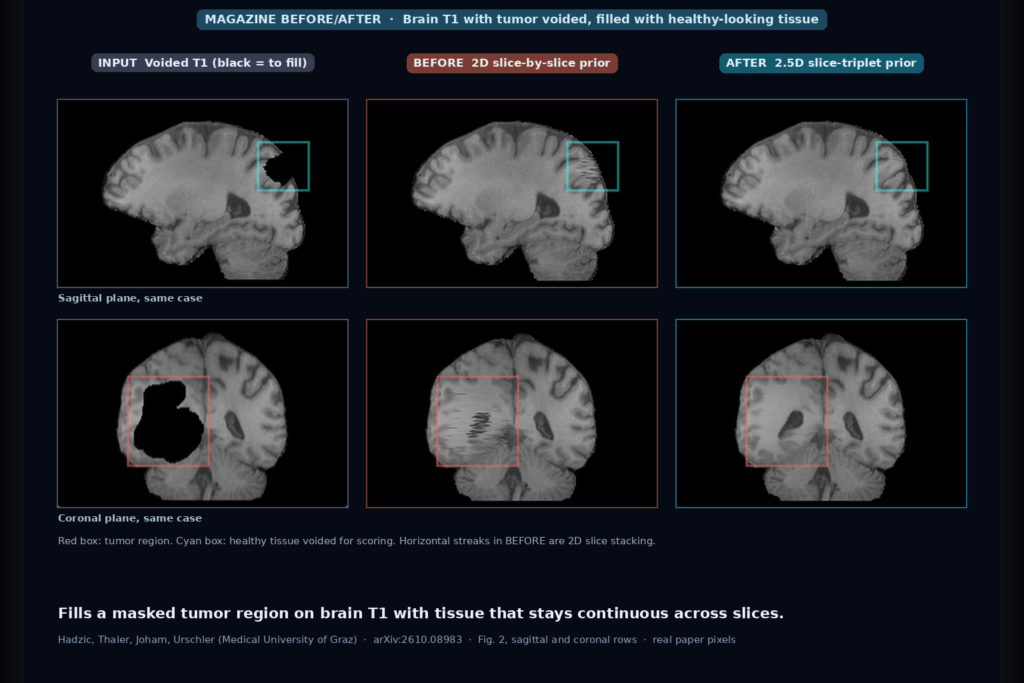Select the BEFORE 2D slice-by-slice prior label
Image resolution: width=1024 pixels, height=683 pixels.
[x=512, y=63]
